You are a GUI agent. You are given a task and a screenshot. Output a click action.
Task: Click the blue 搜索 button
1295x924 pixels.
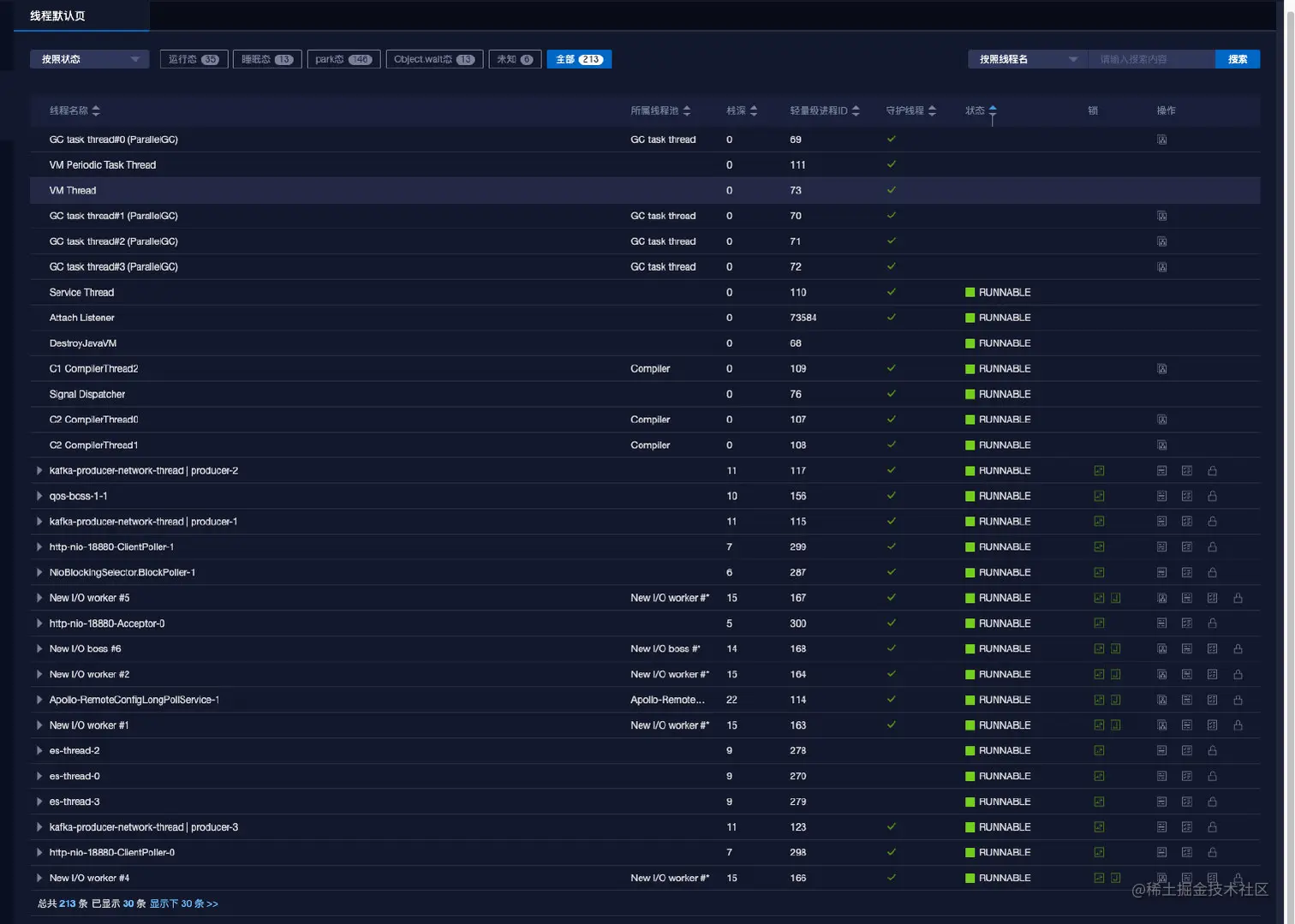point(1238,59)
